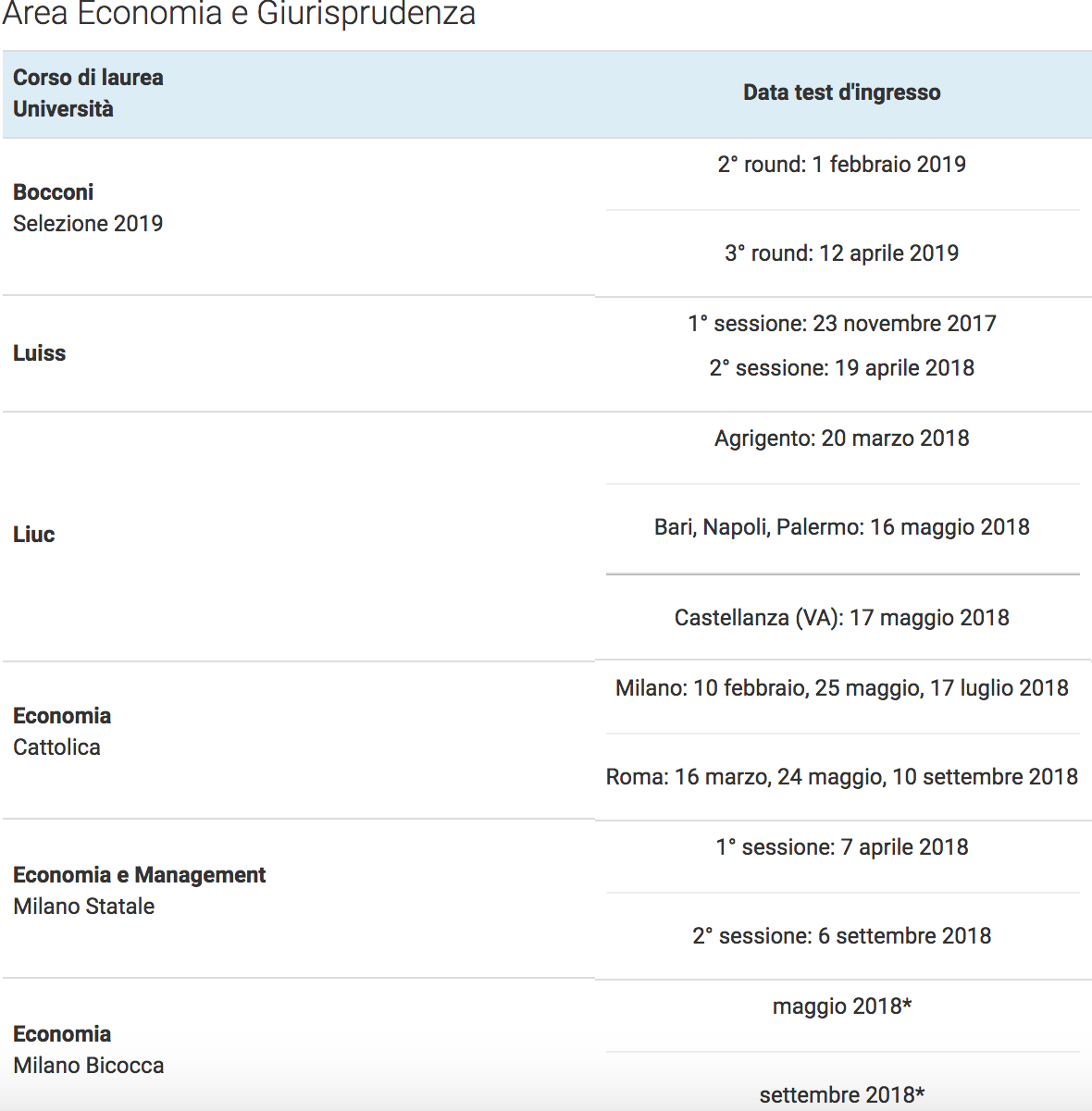Click 'Economia' above Cattolica
The image size is (1092, 1111).
(x=62, y=716)
